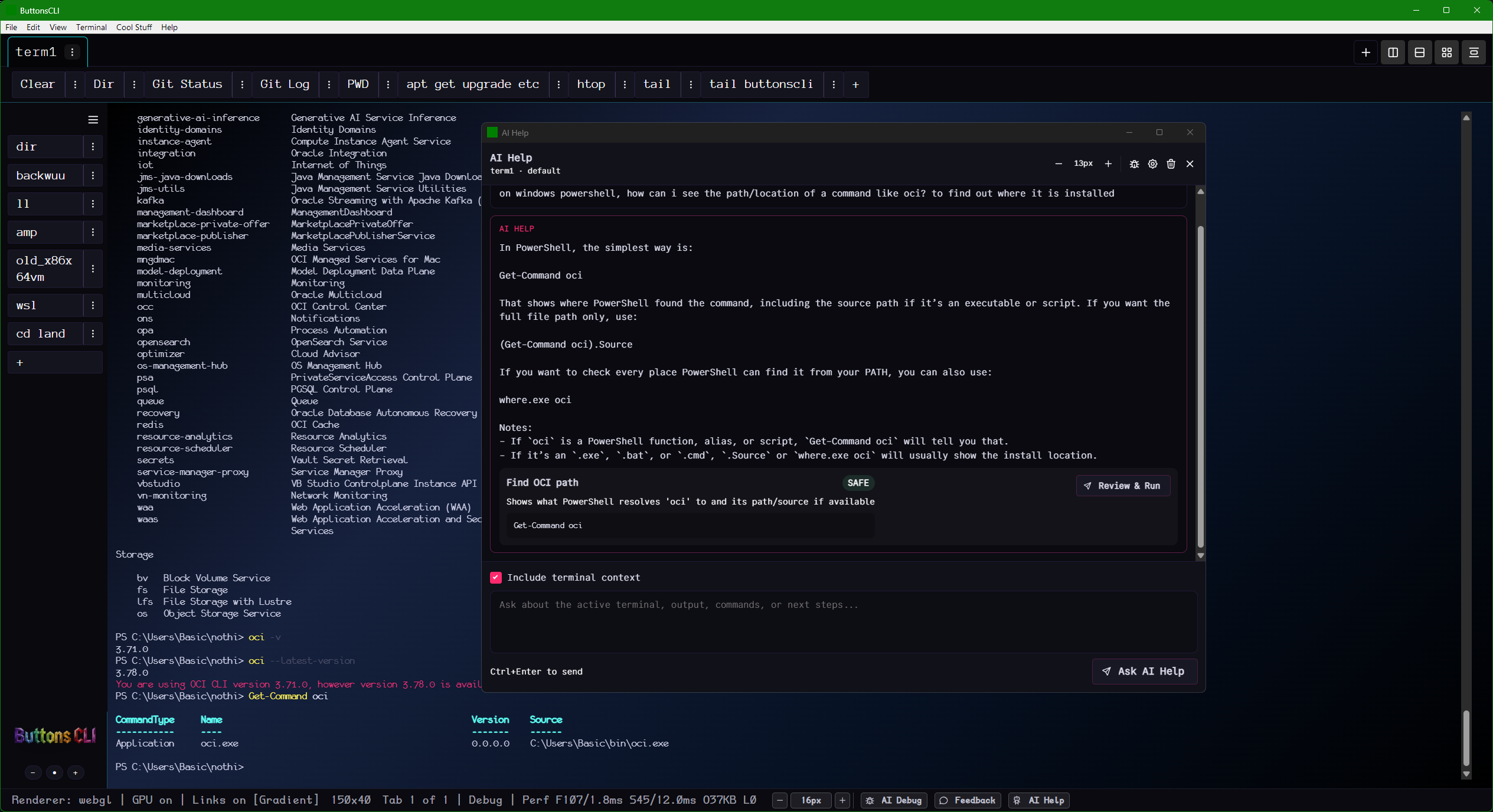Open the Cool Stuff menu
This screenshot has width=1493, height=812.
point(134,27)
